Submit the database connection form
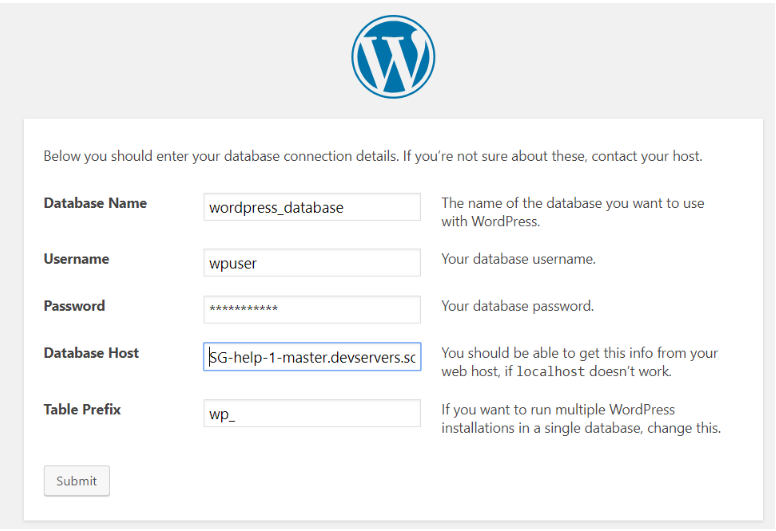776x531 pixels. point(77,481)
